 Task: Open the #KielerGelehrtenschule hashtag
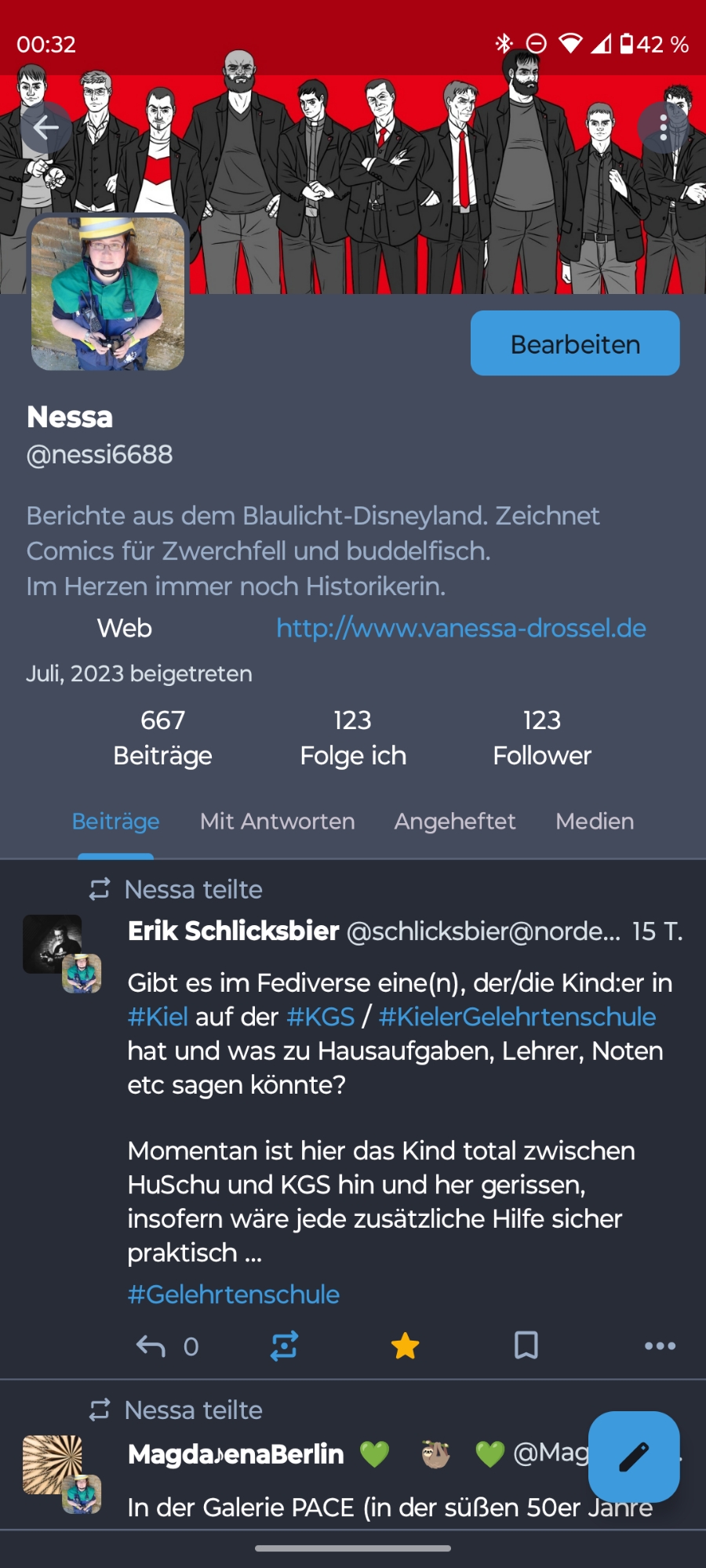(x=517, y=1017)
